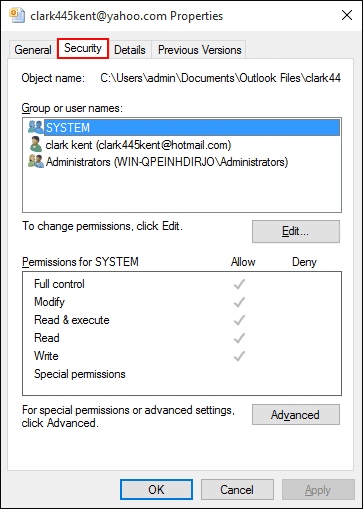The width and height of the screenshot is (363, 509).
Task: Click the Outlook file icon in title bar
Action: [x=16, y=15]
